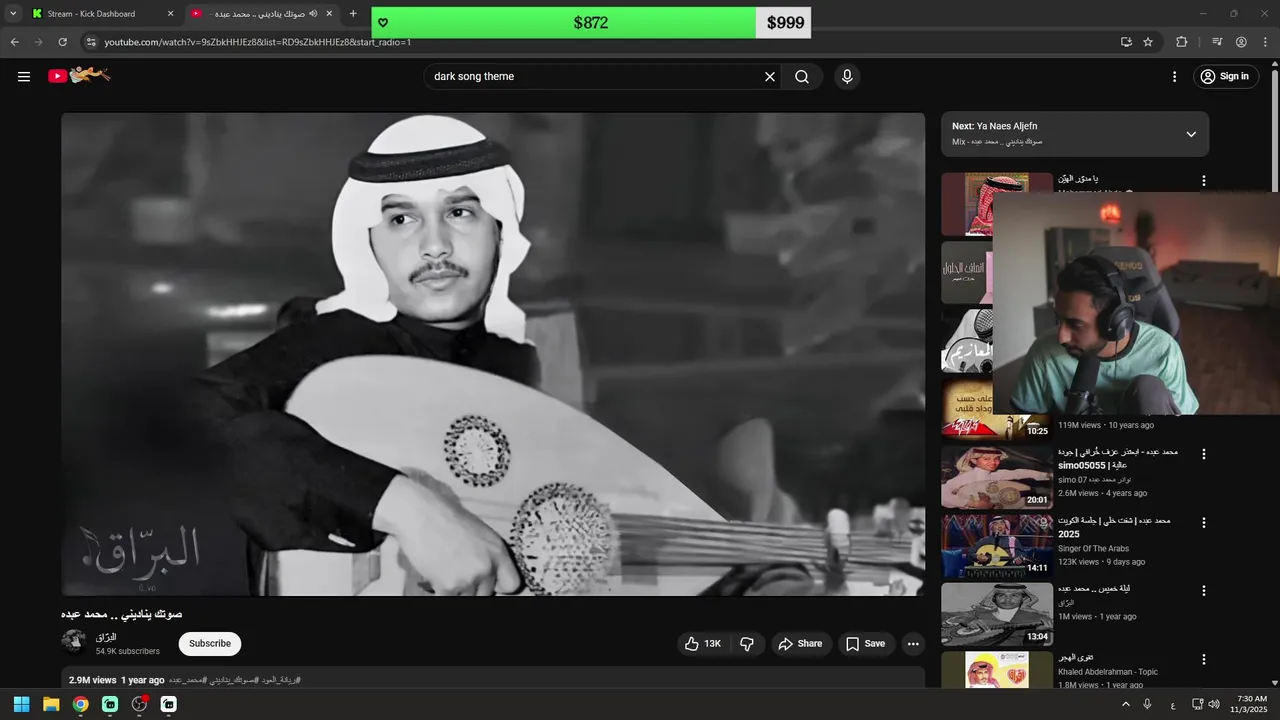
Task: Open Windows Start menu
Action: pos(21,704)
